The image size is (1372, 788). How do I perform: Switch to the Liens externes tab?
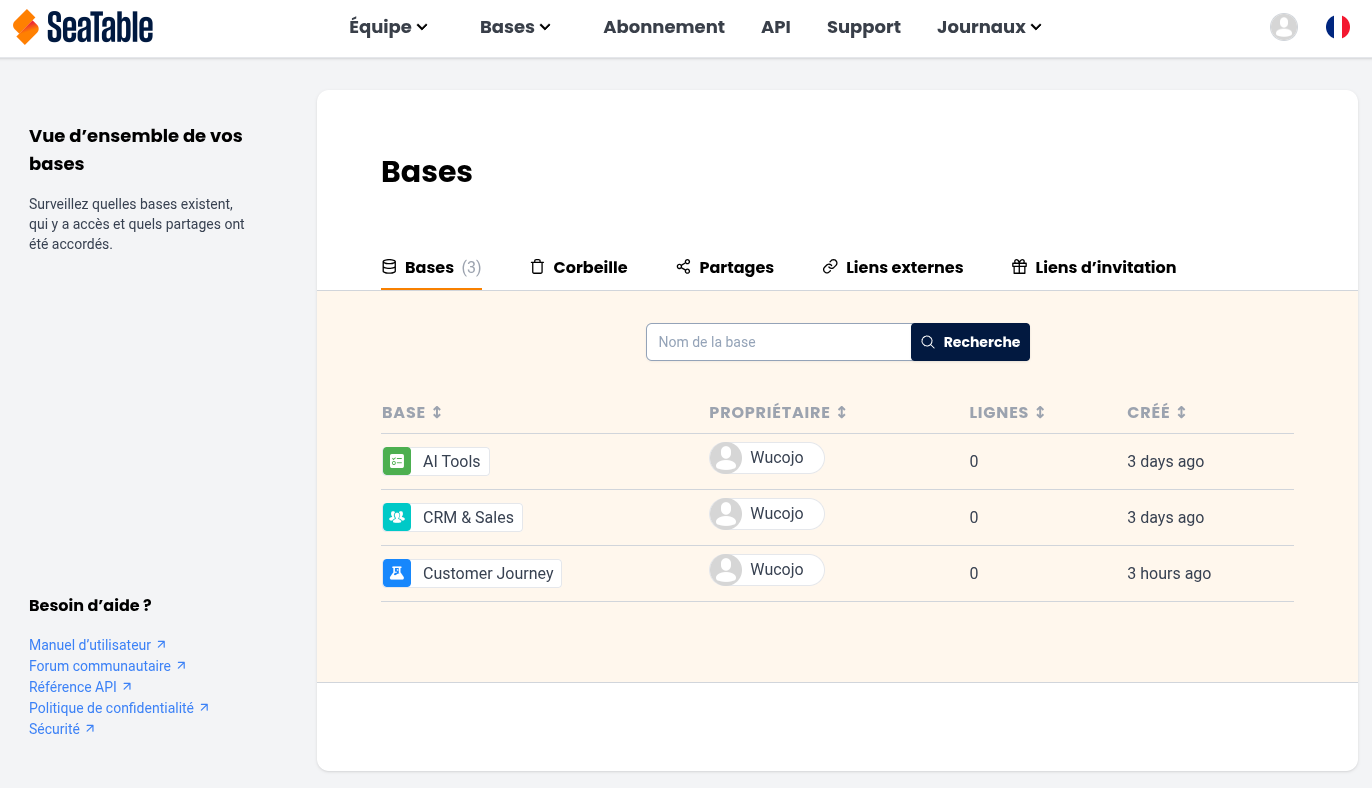(892, 267)
